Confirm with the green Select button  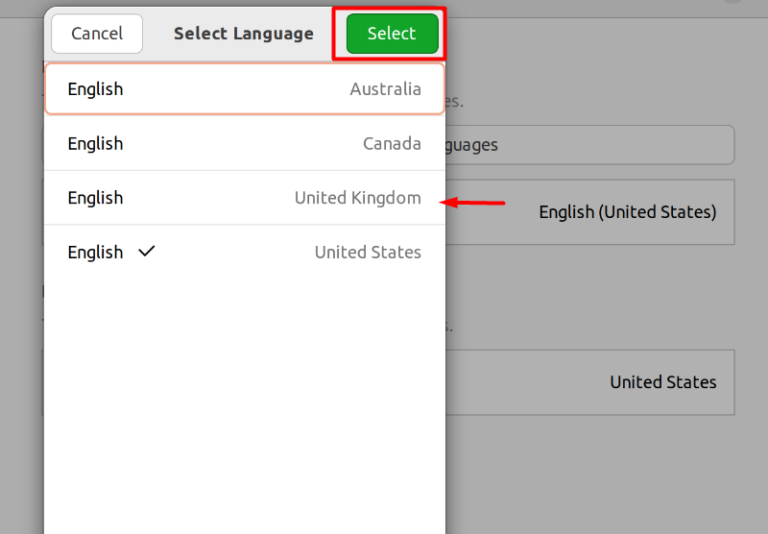[392, 33]
